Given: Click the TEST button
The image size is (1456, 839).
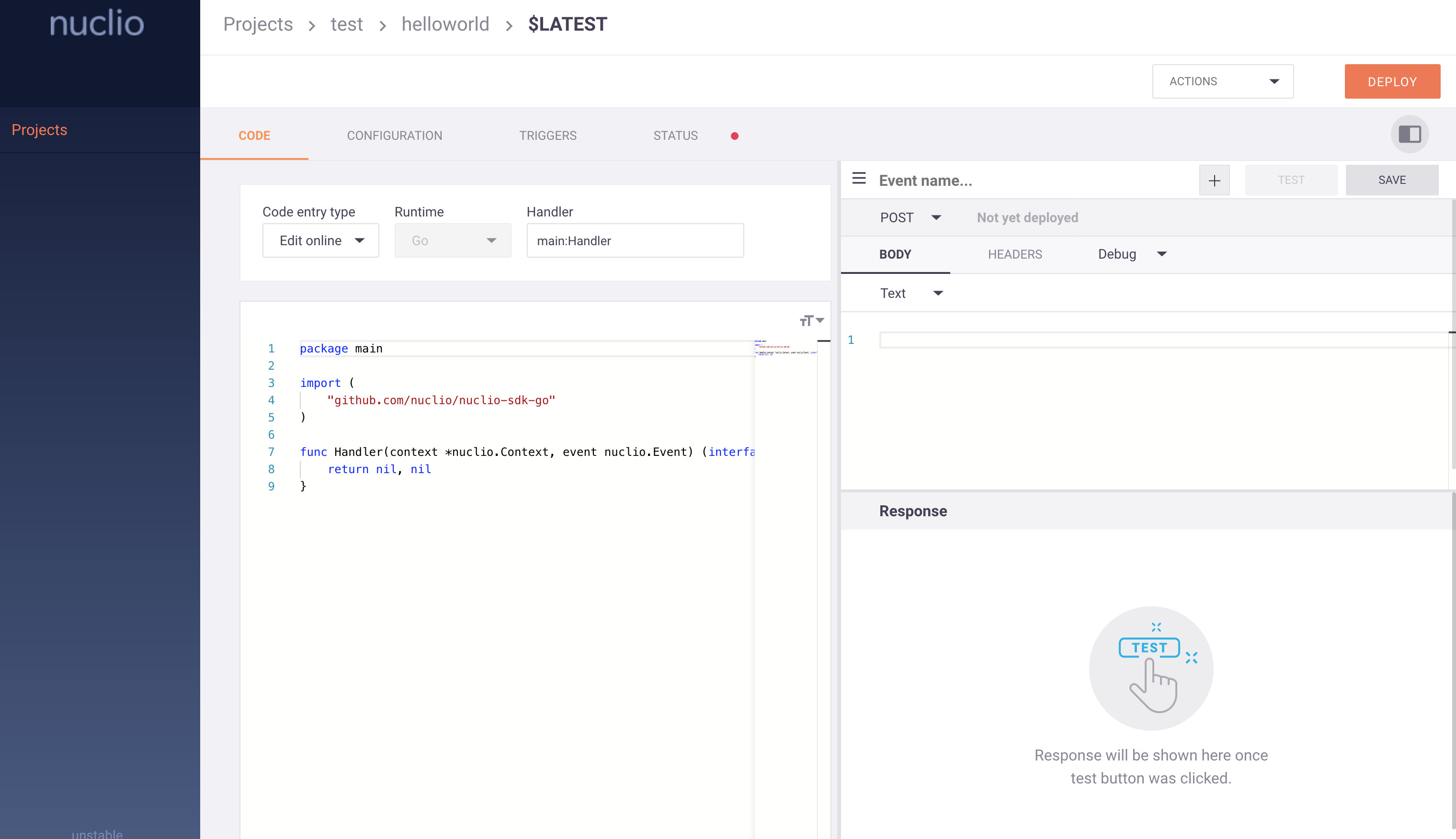Looking at the screenshot, I should point(1291,180).
